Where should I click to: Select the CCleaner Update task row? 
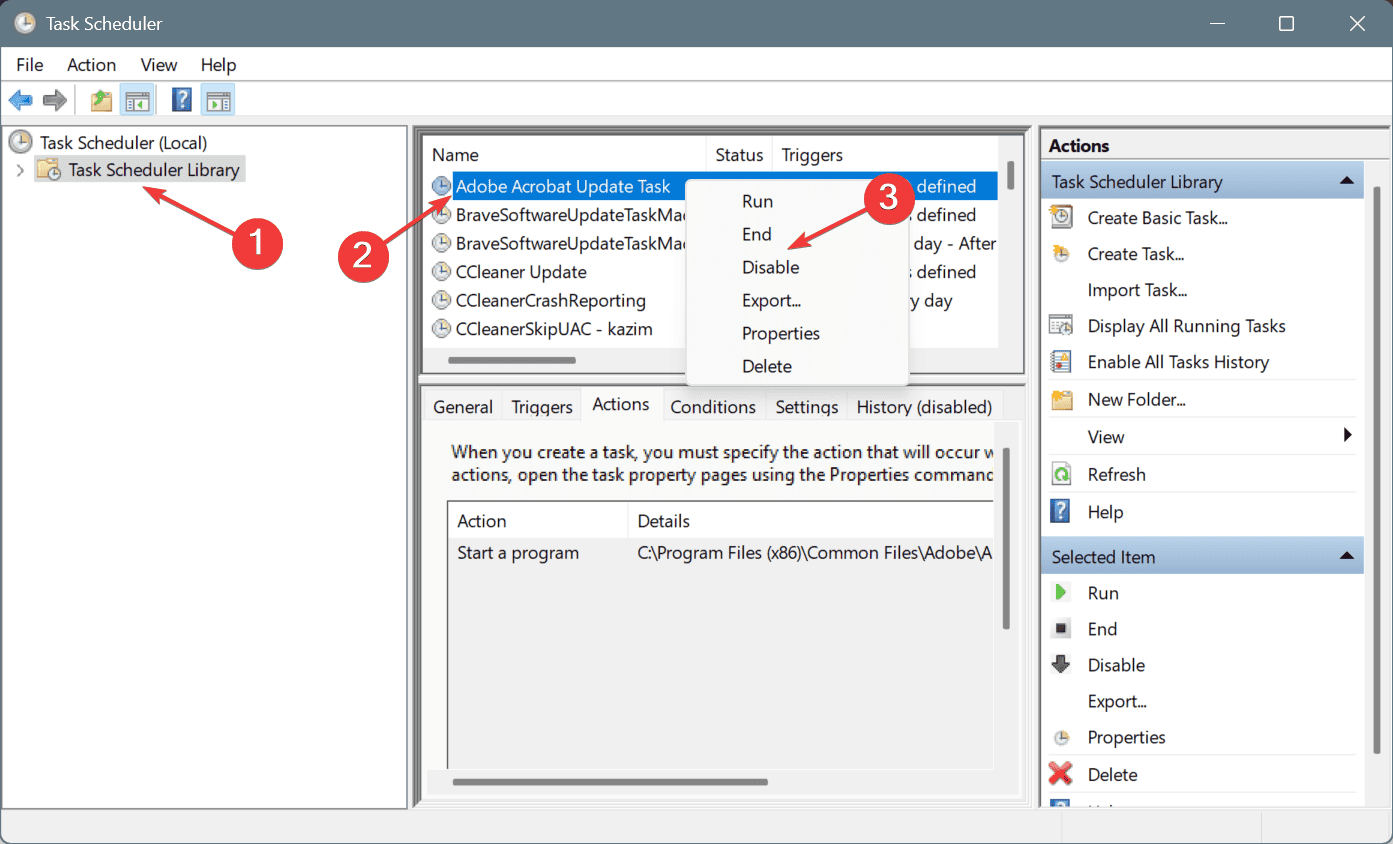point(521,272)
